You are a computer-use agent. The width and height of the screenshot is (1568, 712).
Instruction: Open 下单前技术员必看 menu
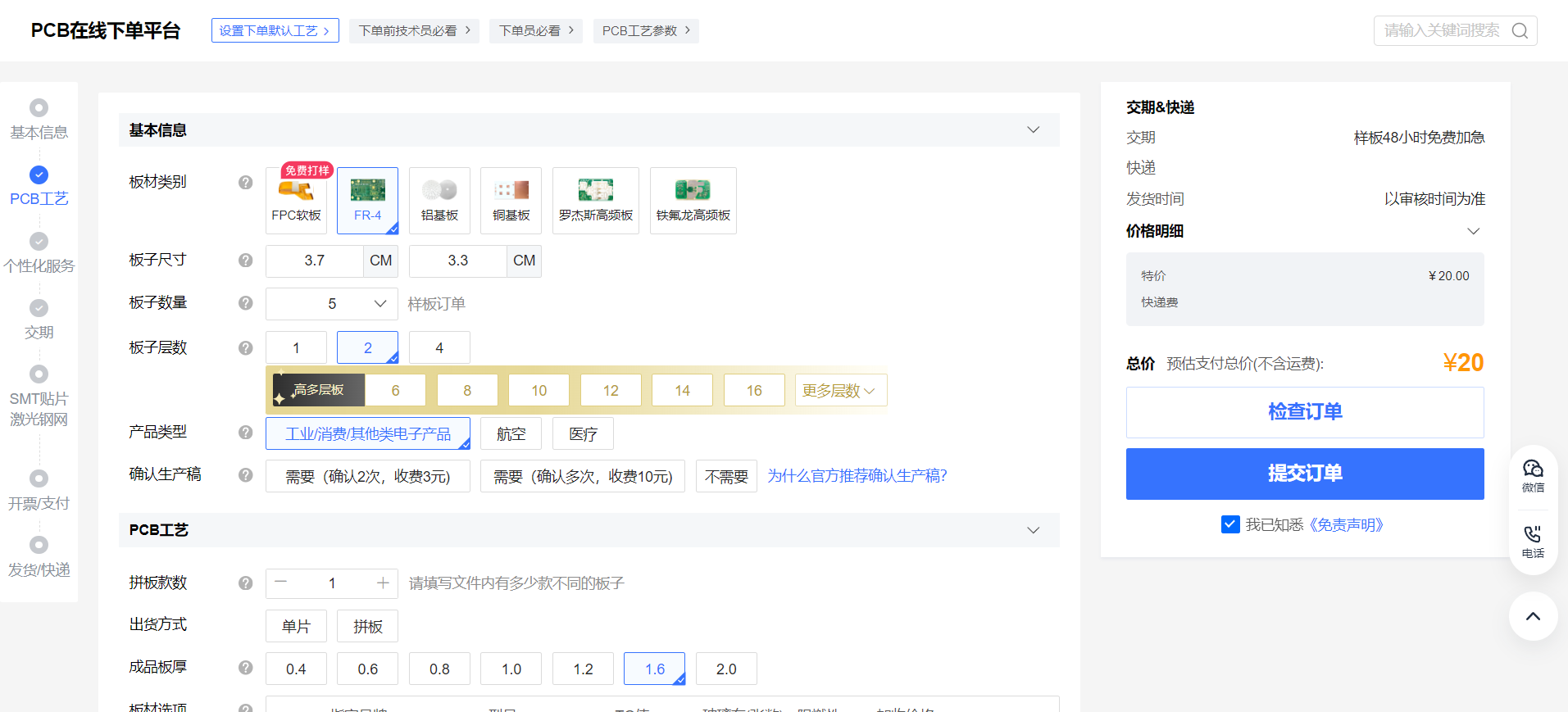tap(414, 30)
